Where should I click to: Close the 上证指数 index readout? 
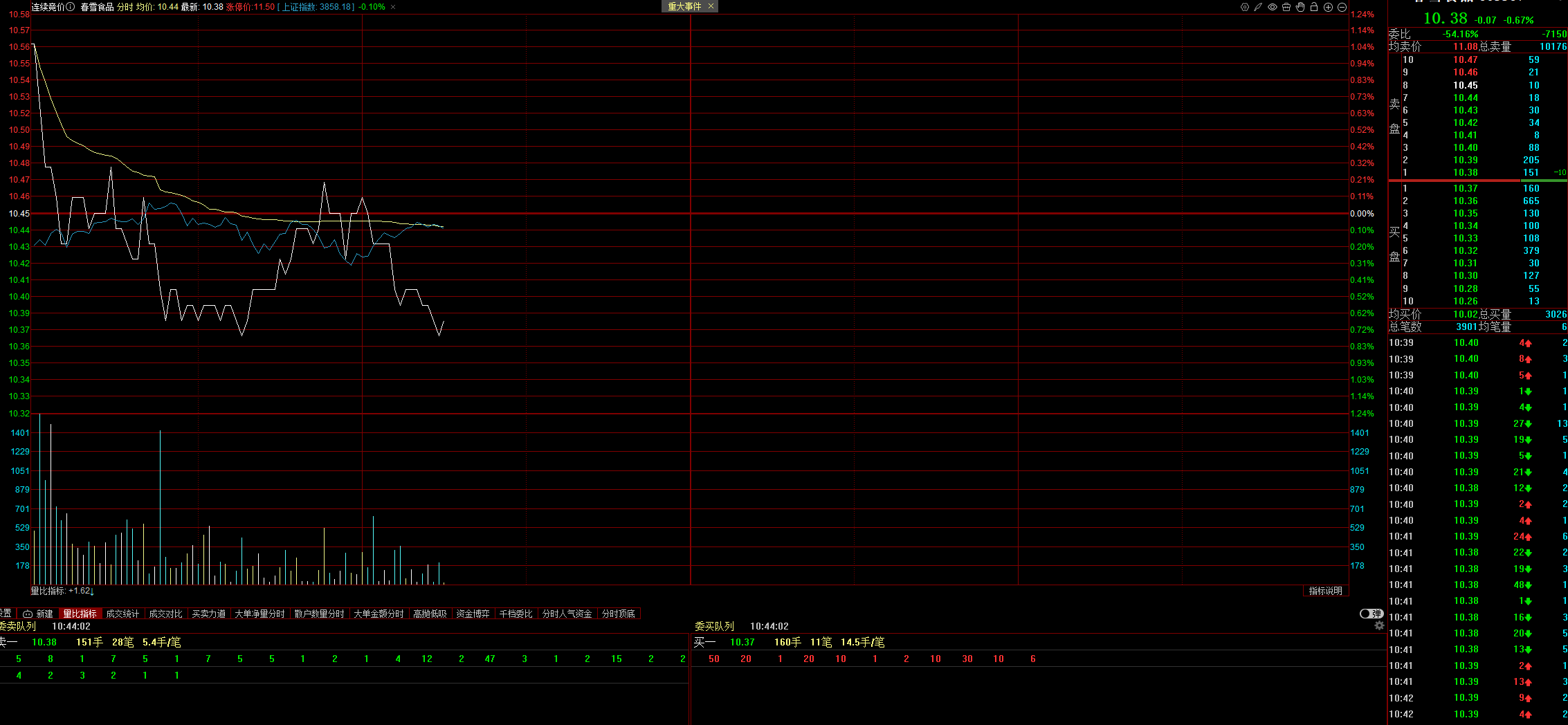click(x=393, y=7)
